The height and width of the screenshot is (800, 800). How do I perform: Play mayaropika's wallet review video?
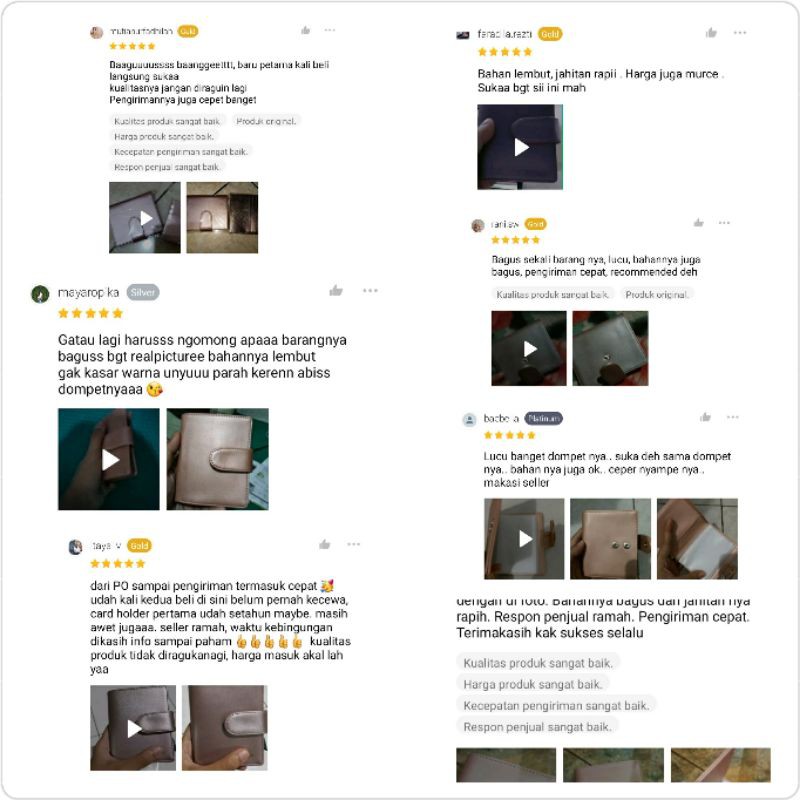[x=109, y=459]
